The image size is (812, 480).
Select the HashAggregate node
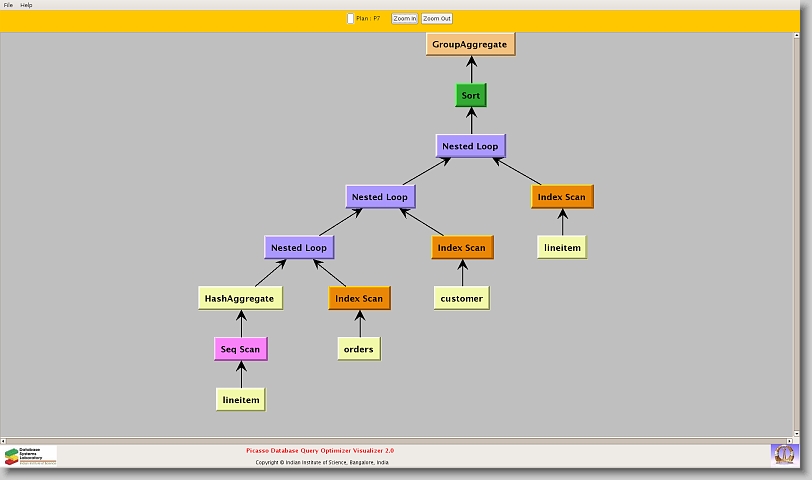tap(239, 298)
